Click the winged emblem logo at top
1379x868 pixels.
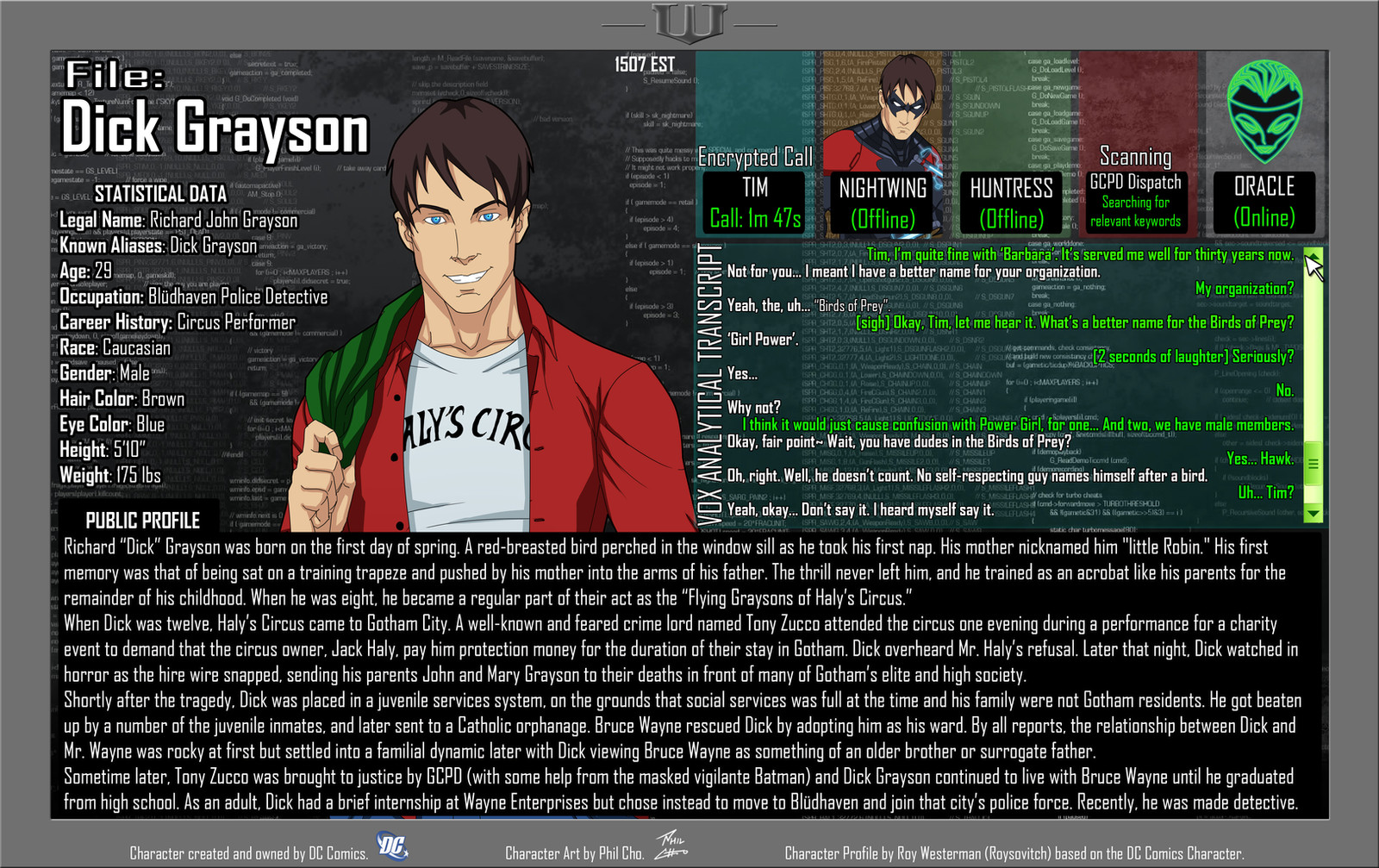689,22
